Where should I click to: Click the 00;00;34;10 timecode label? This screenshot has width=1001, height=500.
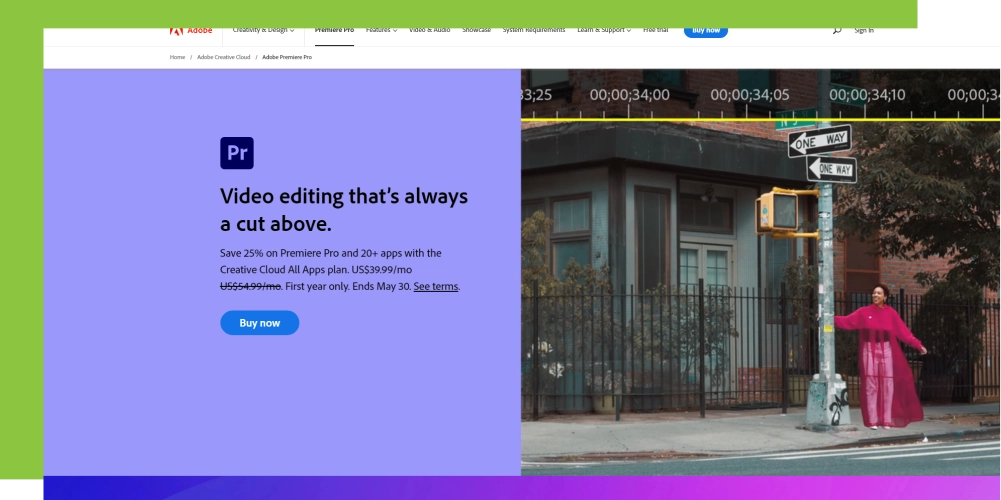[867, 95]
